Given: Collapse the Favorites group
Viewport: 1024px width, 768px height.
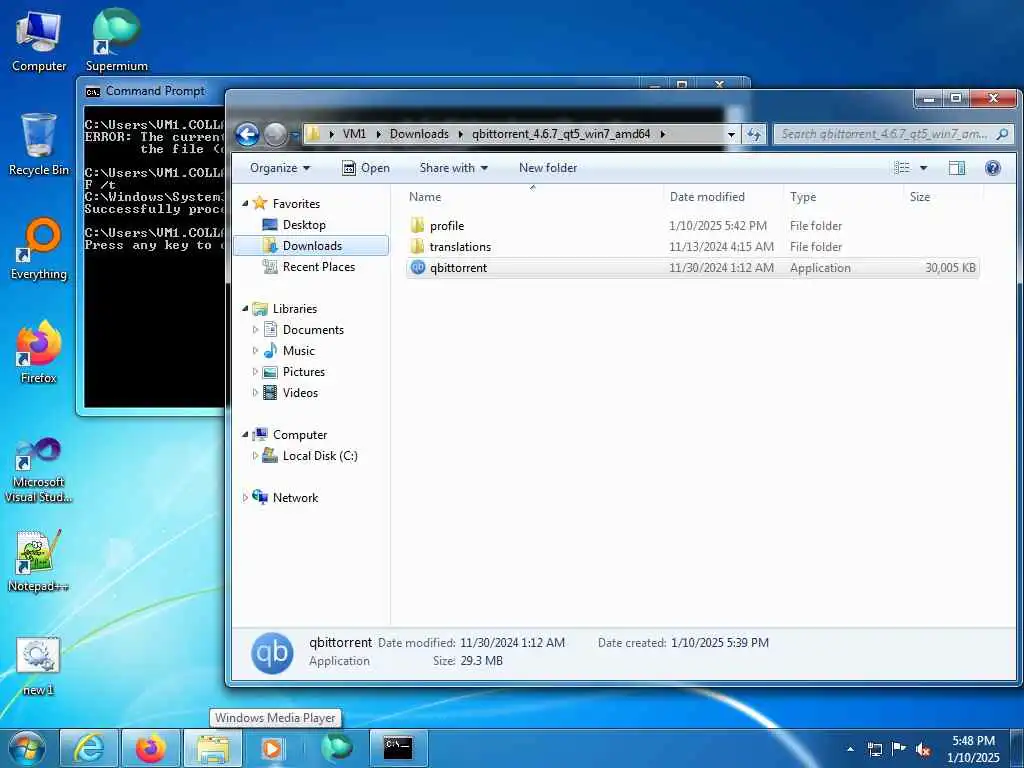Looking at the screenshot, I should click(245, 204).
